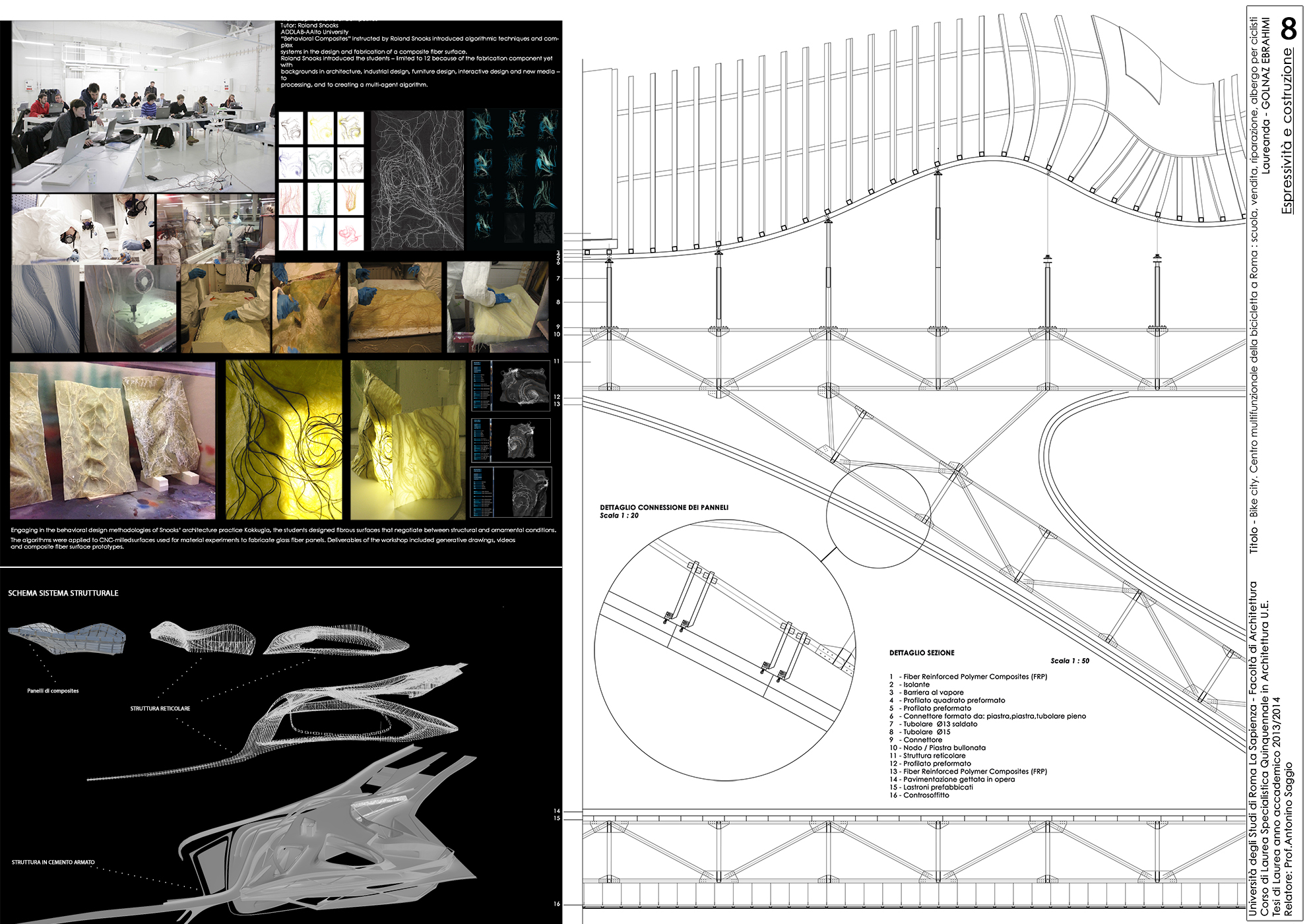Click the yellow backlit panel with black fibers
Viewport: 1309px width, 924px height.
284,439
